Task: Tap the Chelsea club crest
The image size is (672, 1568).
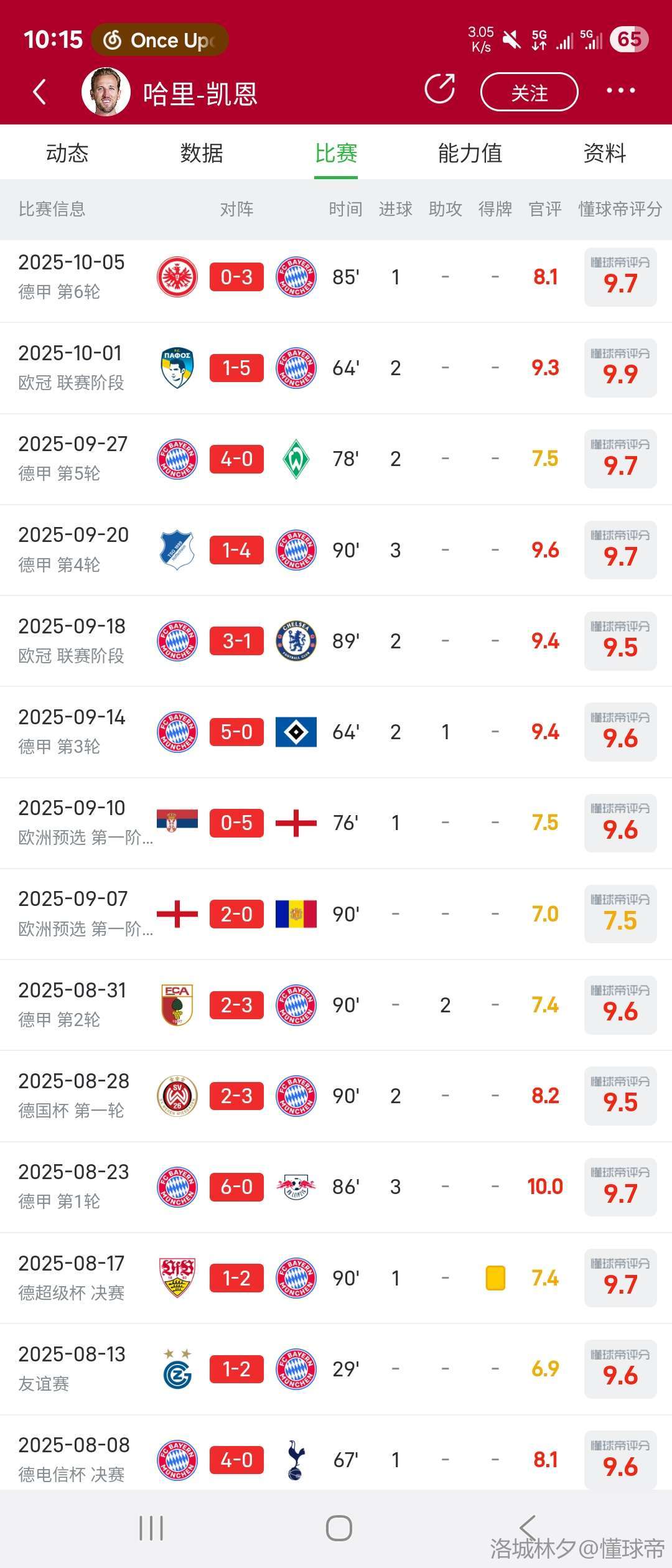Action: (296, 641)
